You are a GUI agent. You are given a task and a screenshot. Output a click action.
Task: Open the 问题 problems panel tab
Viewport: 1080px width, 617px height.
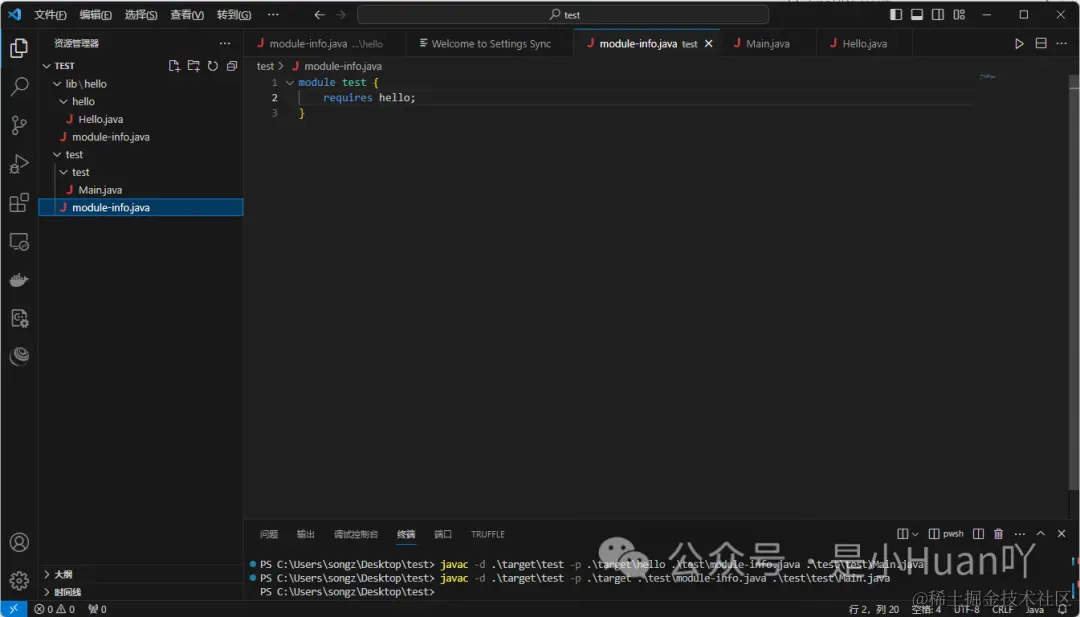269,534
